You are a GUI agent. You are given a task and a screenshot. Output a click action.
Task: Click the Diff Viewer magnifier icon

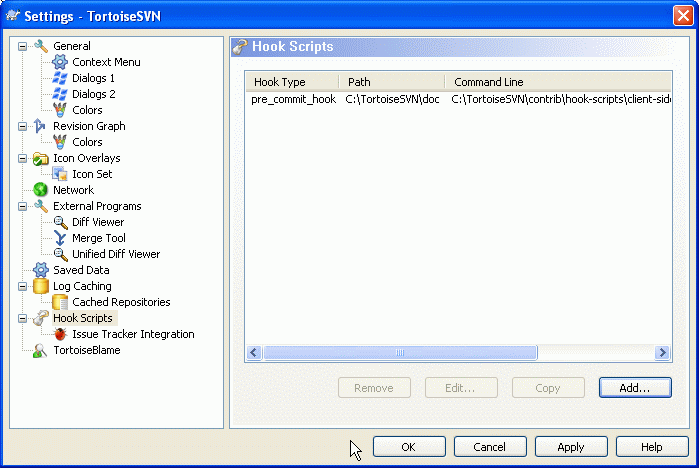pos(60,222)
